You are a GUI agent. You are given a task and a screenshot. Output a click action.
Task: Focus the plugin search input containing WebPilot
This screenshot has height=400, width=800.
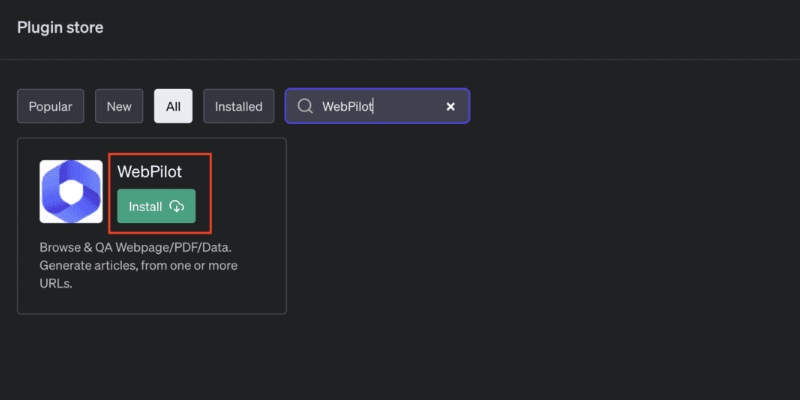[377, 106]
